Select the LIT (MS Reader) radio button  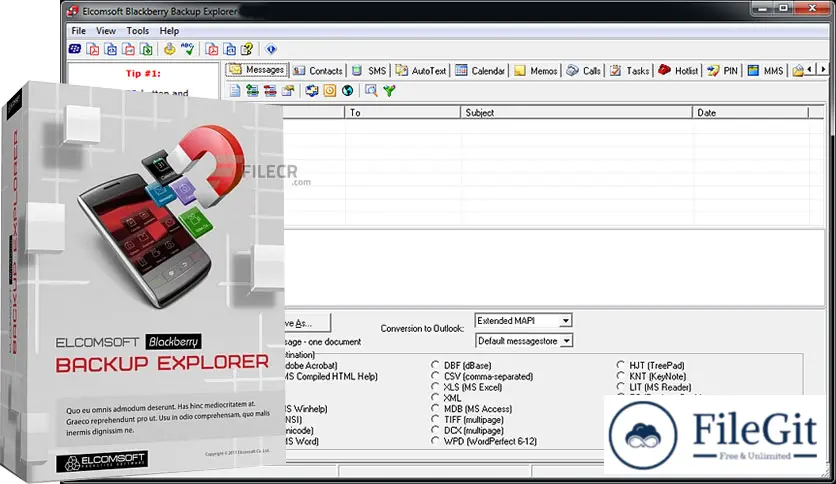pos(620,387)
